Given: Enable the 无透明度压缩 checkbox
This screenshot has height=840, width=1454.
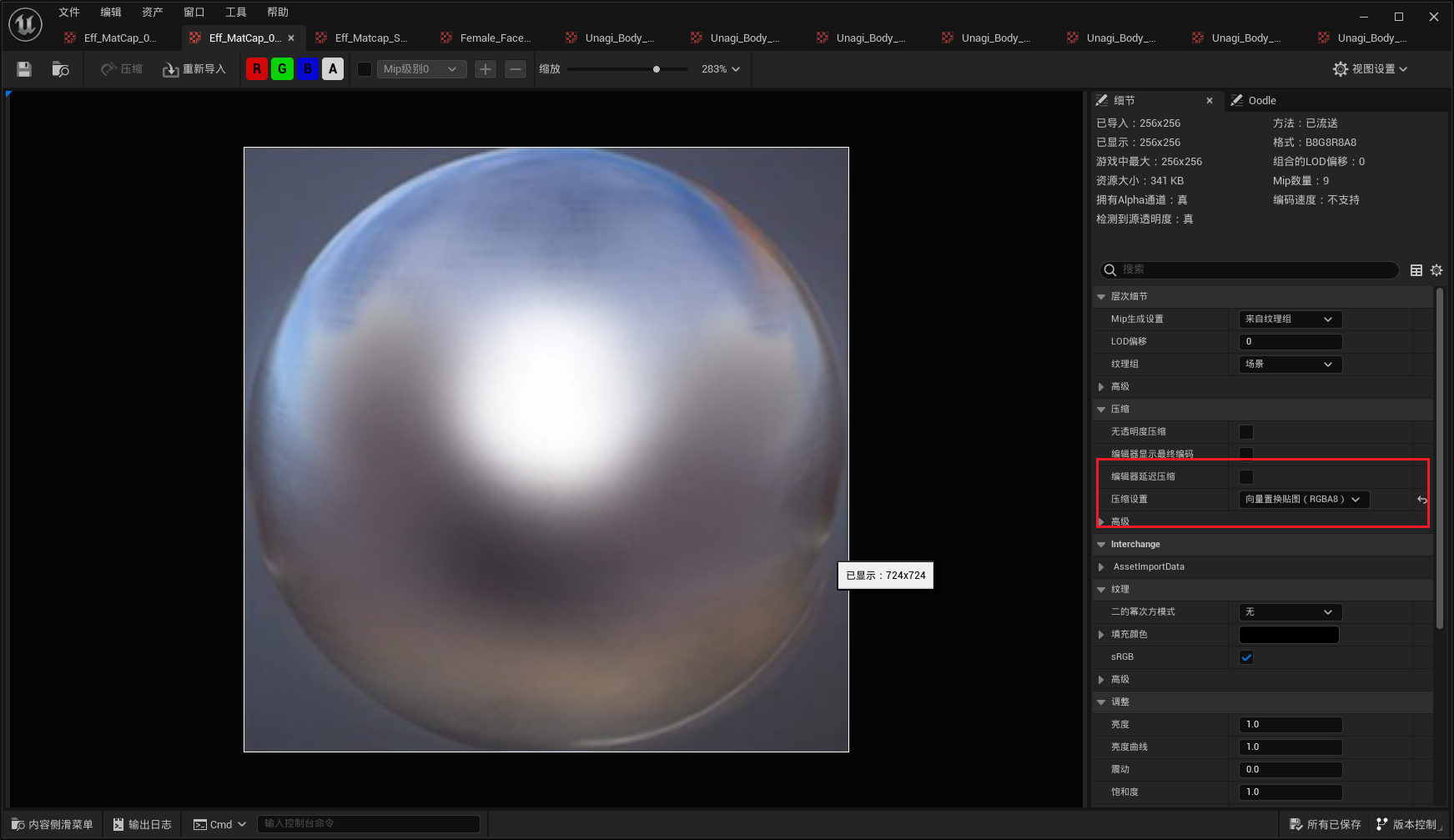Looking at the screenshot, I should pos(1246,432).
